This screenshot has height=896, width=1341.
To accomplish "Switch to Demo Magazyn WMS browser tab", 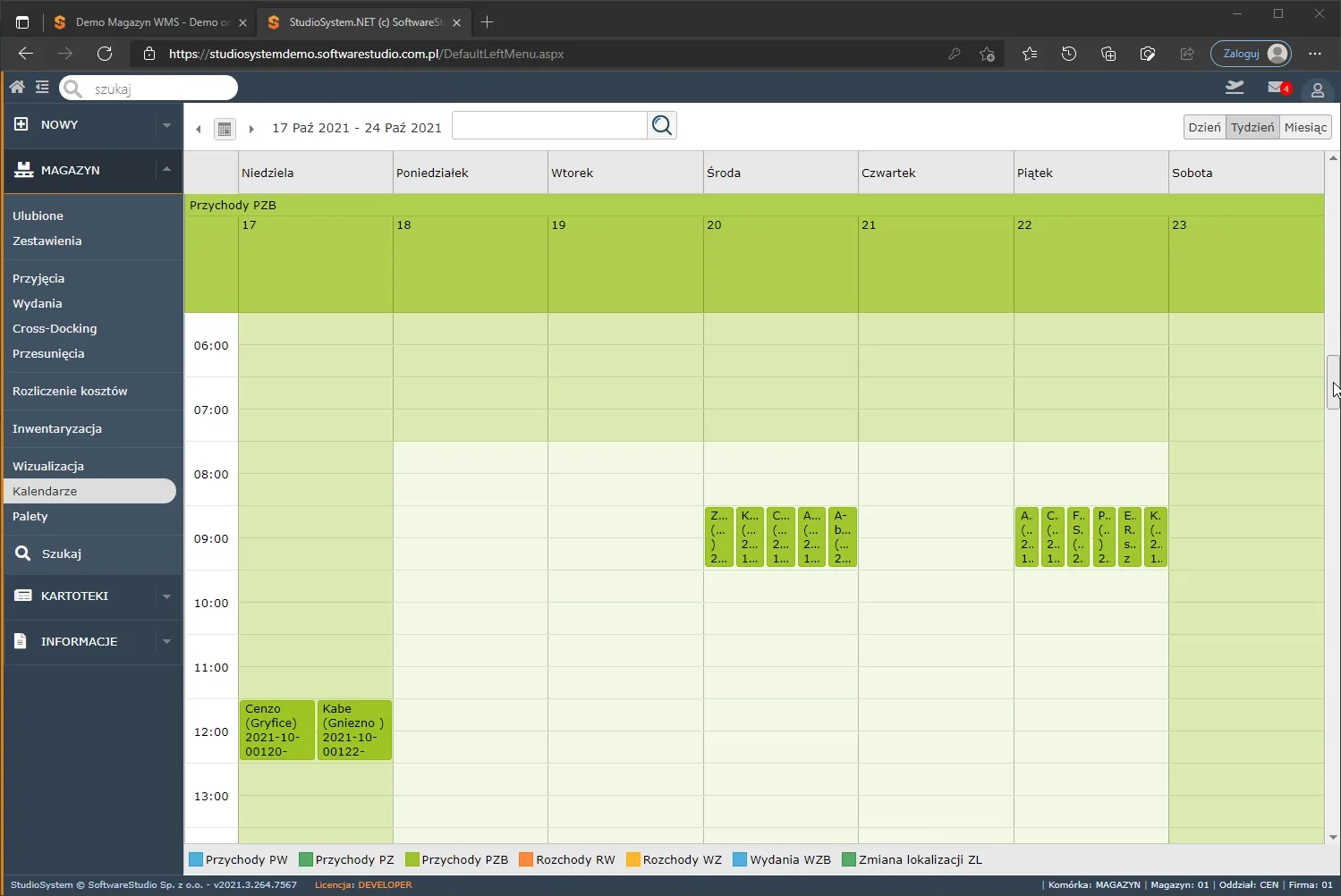I will (150, 22).
